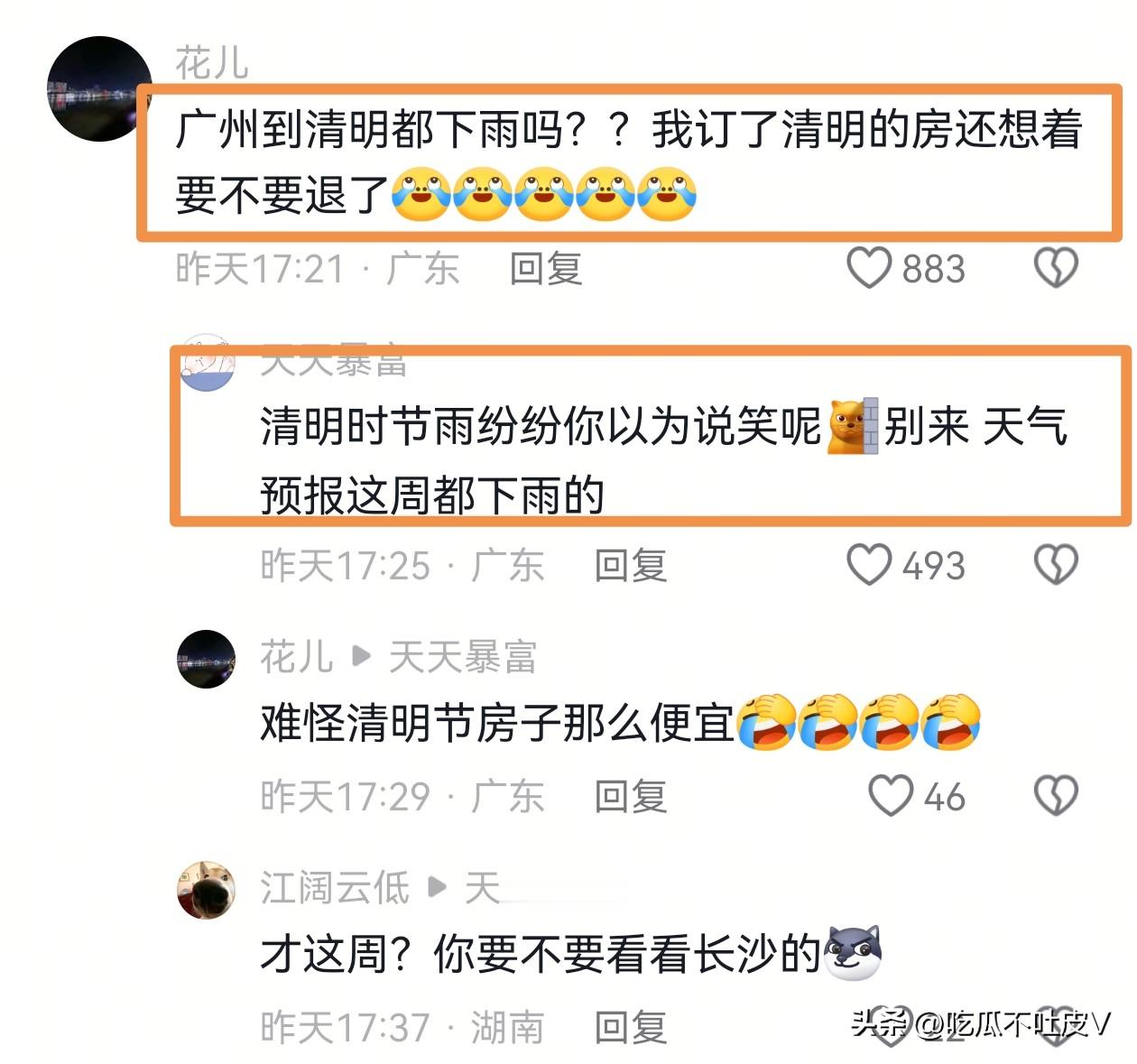Reply to the comment posted 17:25
The height and width of the screenshot is (1064, 1137).
click(631, 566)
